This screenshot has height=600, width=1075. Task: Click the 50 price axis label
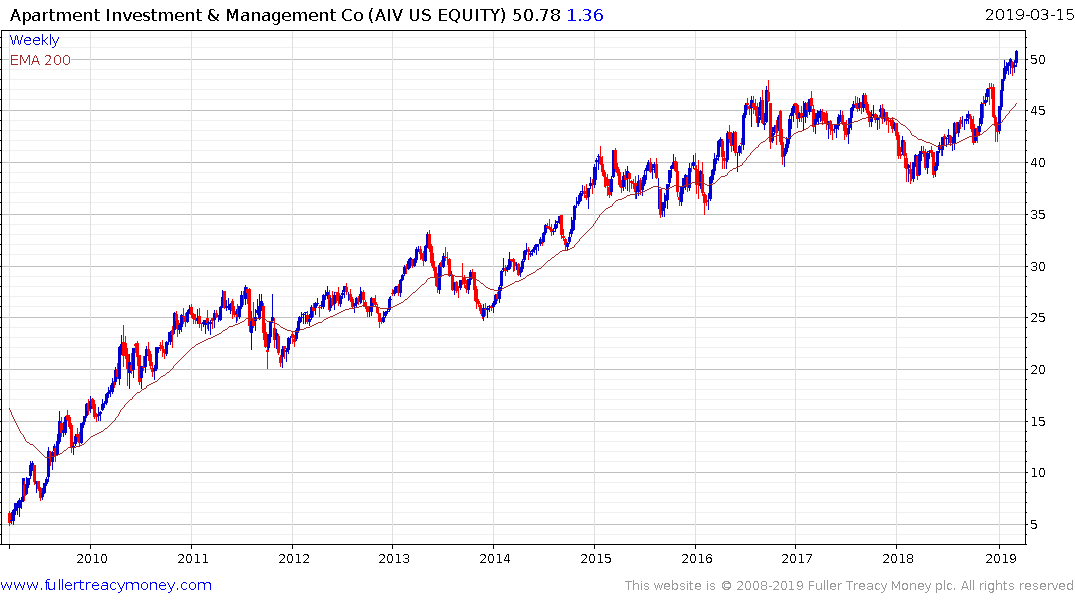pyautogui.click(x=1038, y=60)
